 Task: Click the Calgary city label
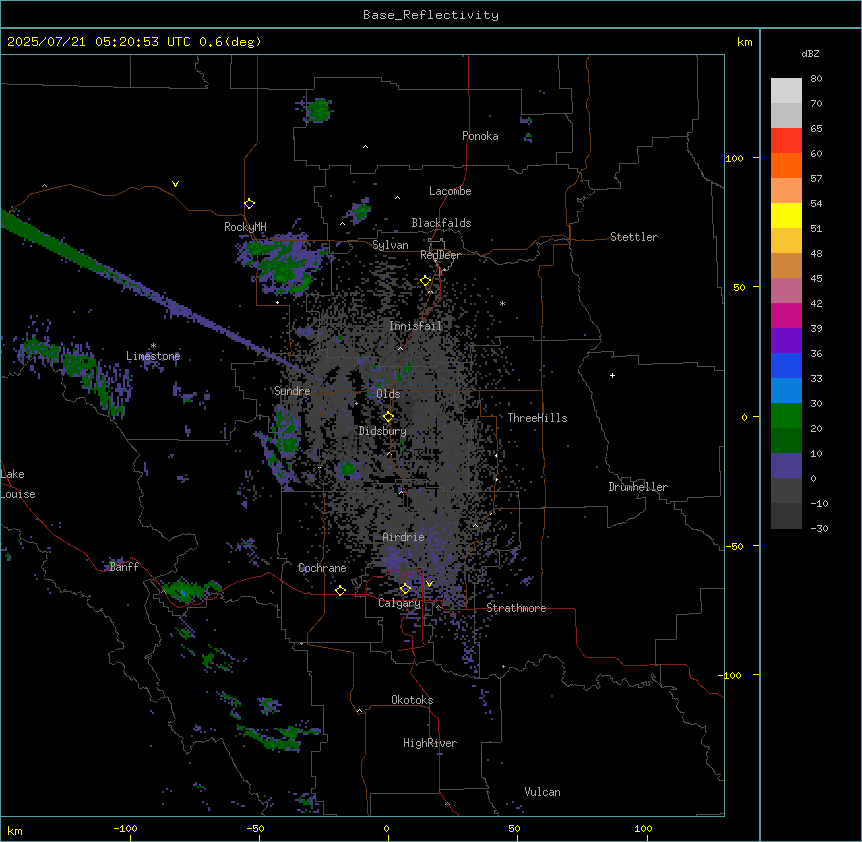click(399, 603)
